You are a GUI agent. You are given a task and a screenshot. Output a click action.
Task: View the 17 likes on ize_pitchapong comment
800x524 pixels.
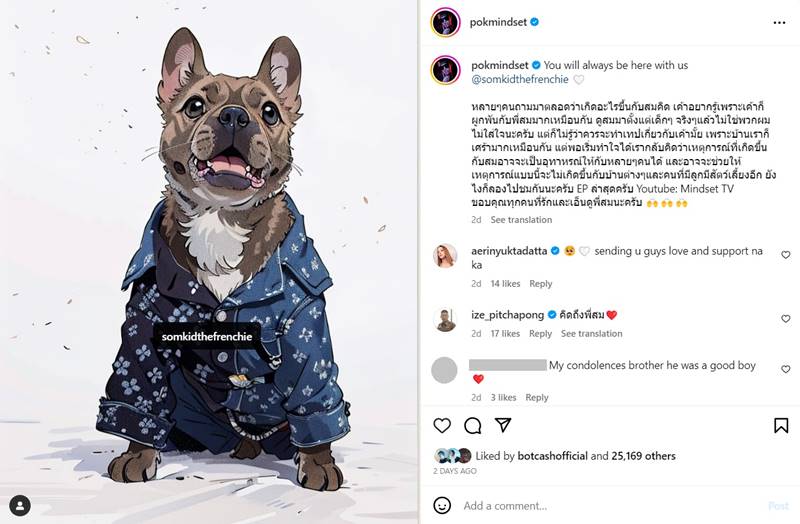[x=505, y=333]
